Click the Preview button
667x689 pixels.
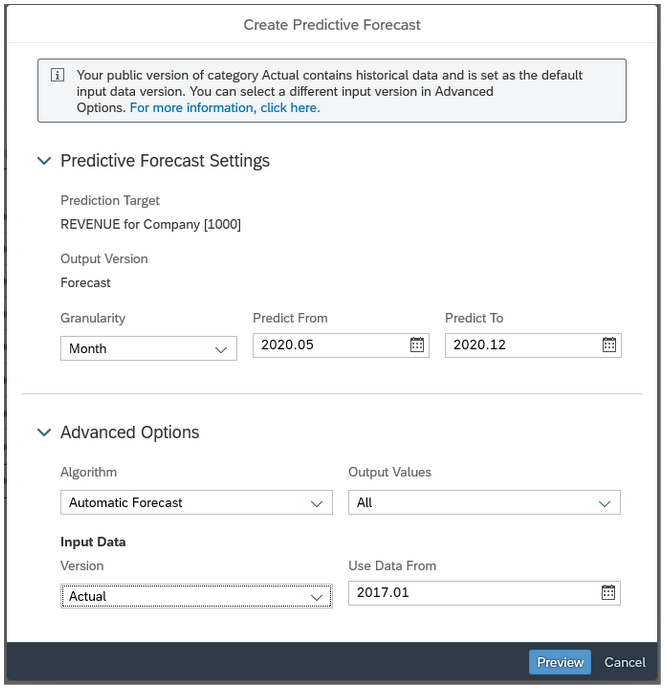[x=560, y=662]
